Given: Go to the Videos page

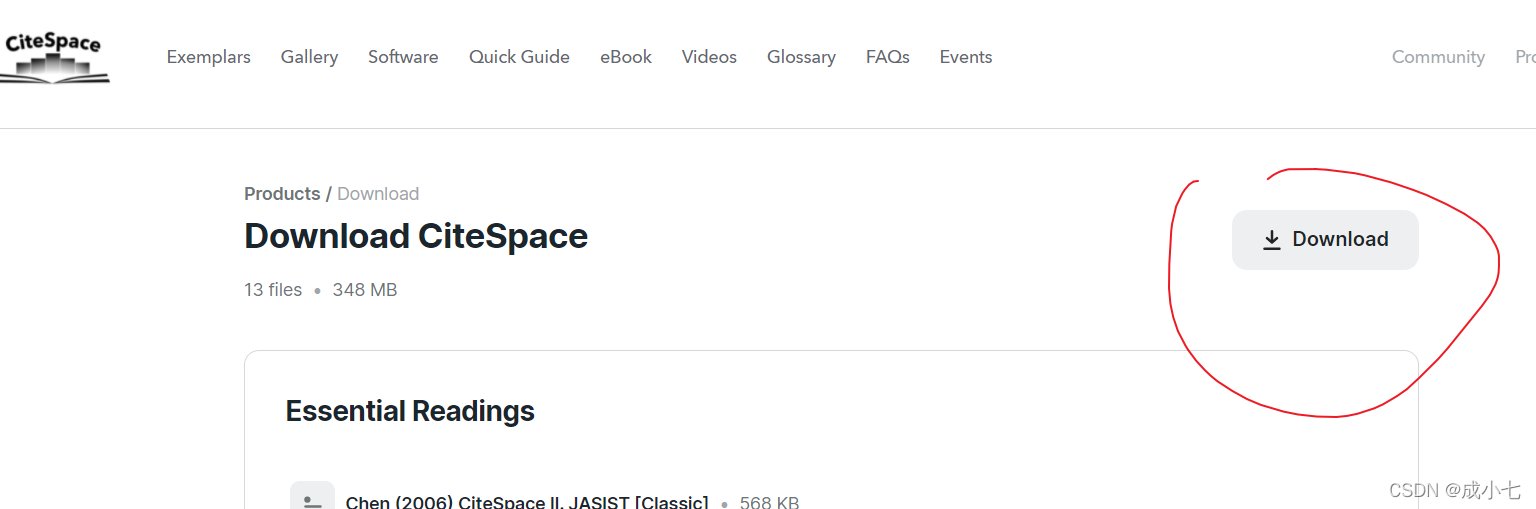Looking at the screenshot, I should point(709,57).
